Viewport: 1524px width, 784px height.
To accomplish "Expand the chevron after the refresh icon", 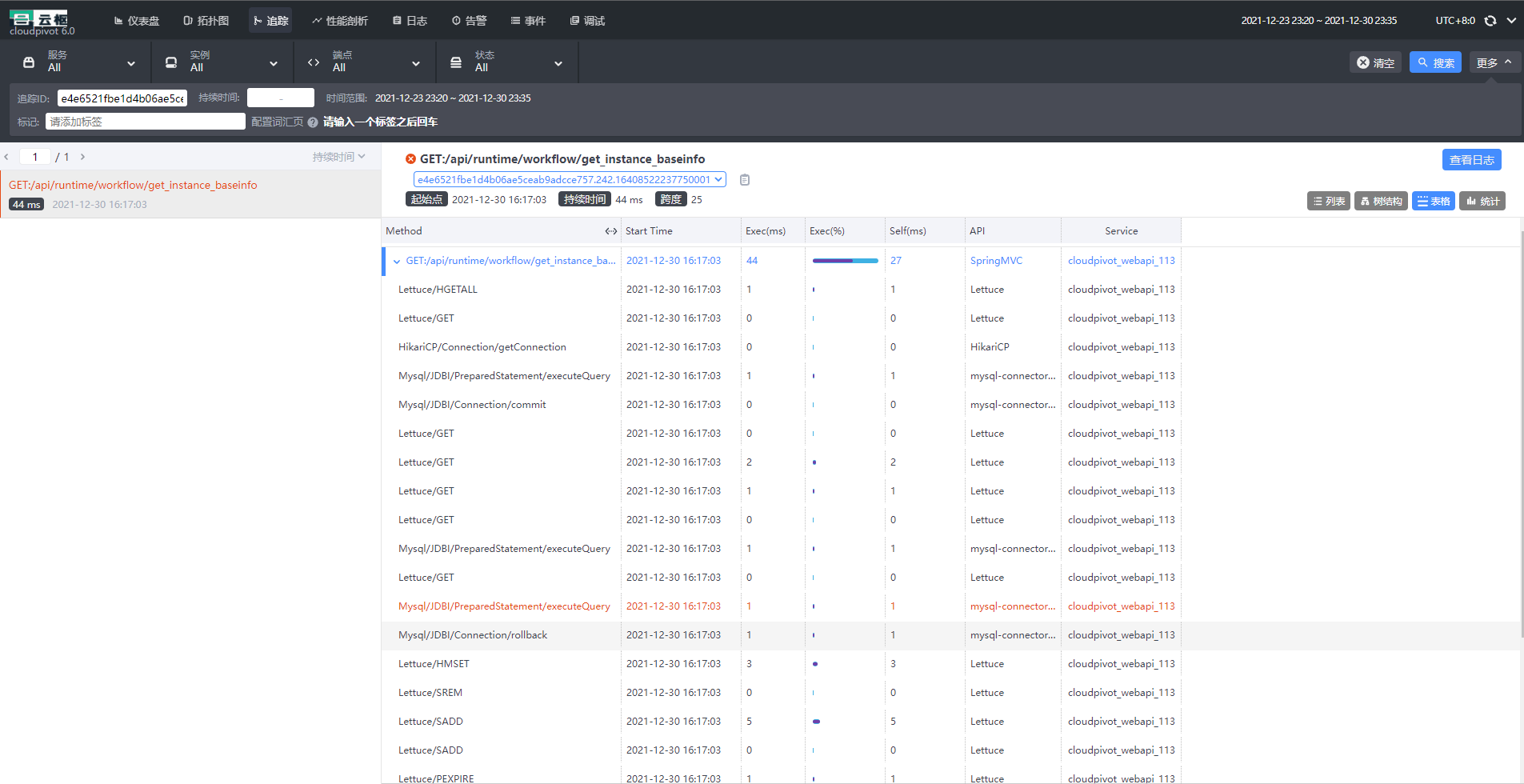I will click(x=1511, y=21).
